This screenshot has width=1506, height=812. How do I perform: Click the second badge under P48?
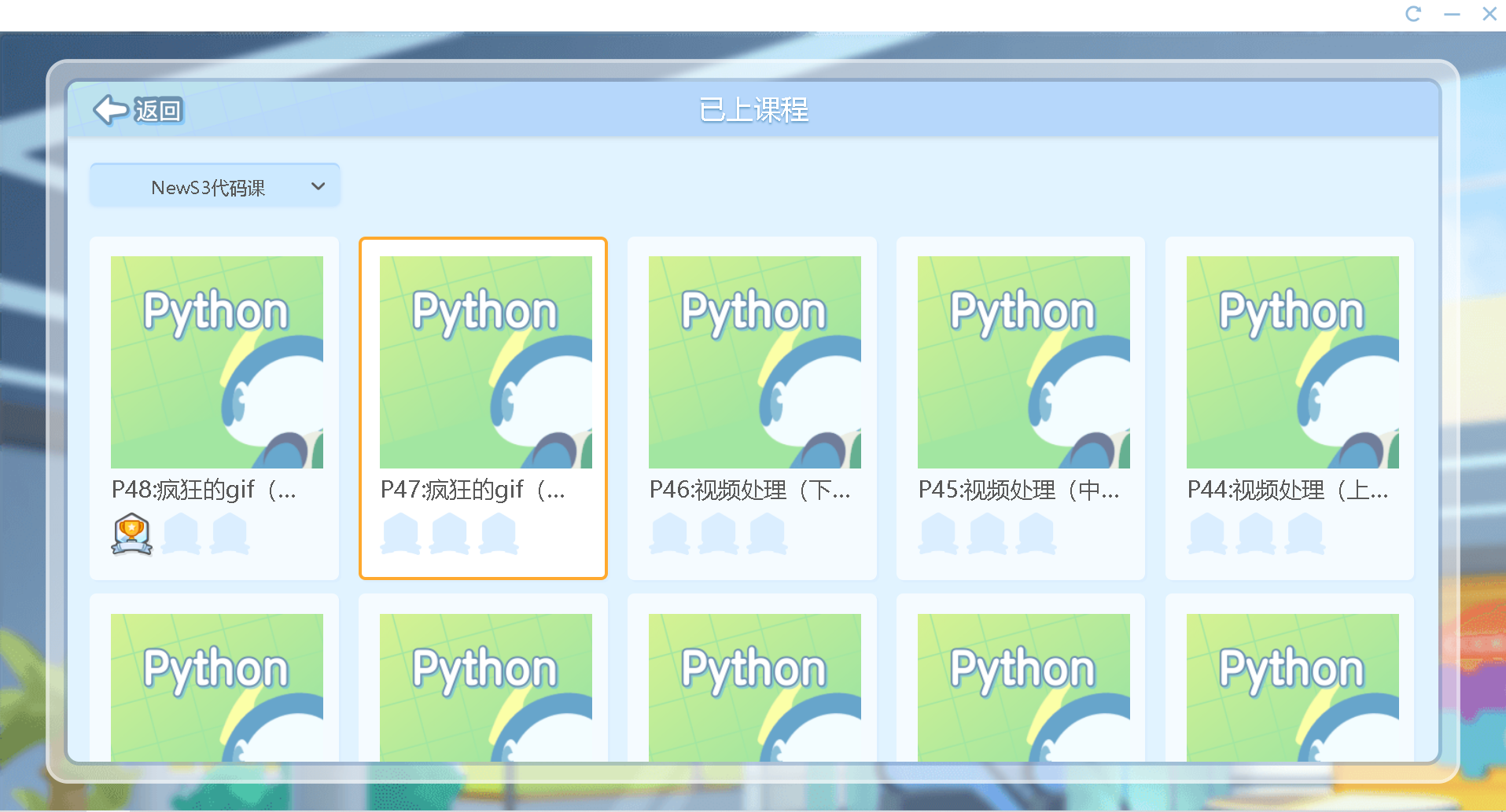tap(182, 534)
